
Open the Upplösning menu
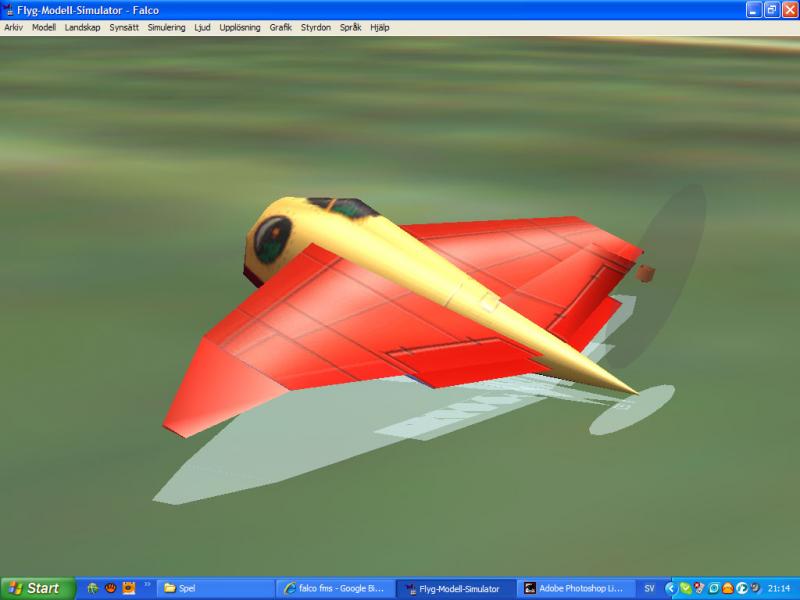(240, 28)
